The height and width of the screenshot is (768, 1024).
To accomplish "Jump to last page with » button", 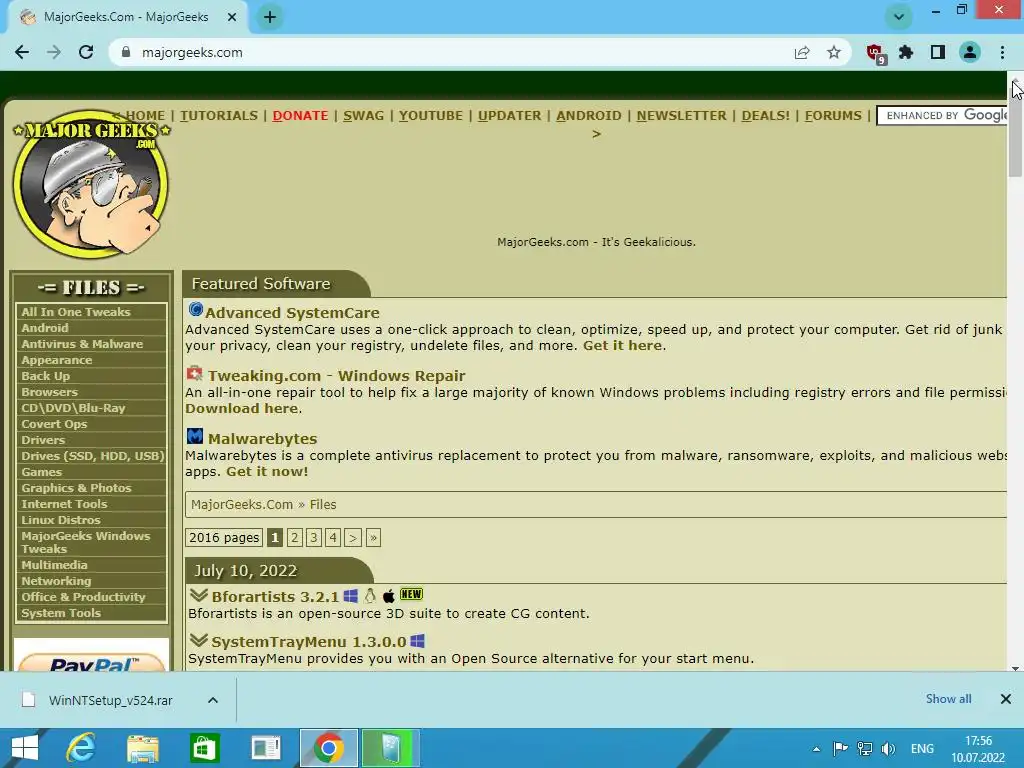I will pos(373,537).
